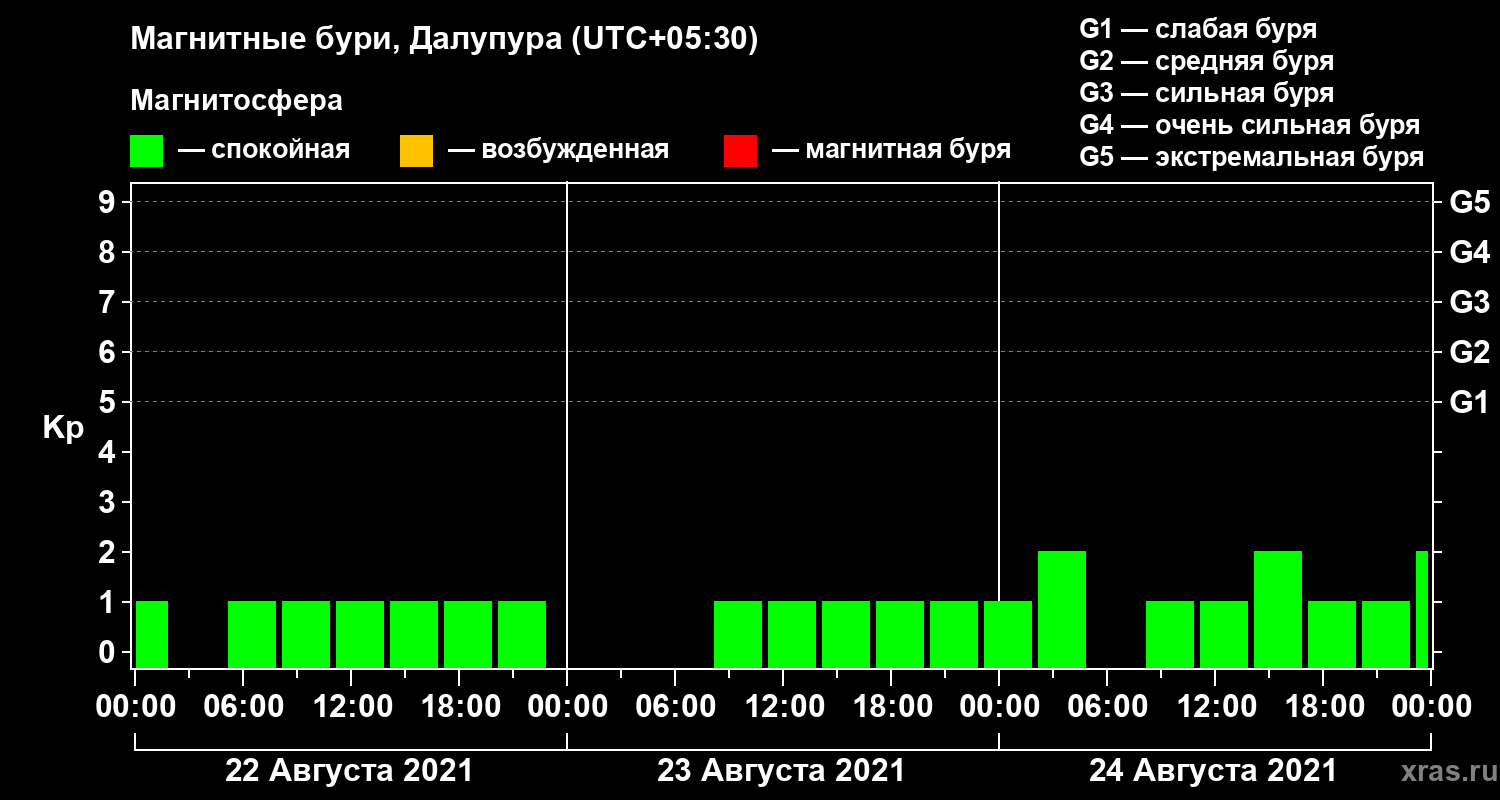1500x800 pixels.
Task: Click 'G2 — средняя буря' legend line
Action: pos(1206,61)
